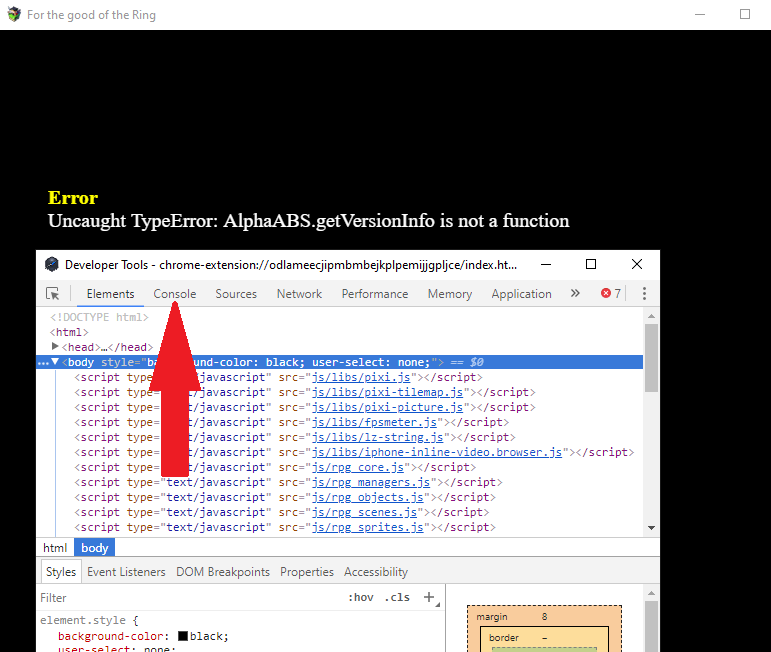Select the html breadcrumb item

click(55, 548)
